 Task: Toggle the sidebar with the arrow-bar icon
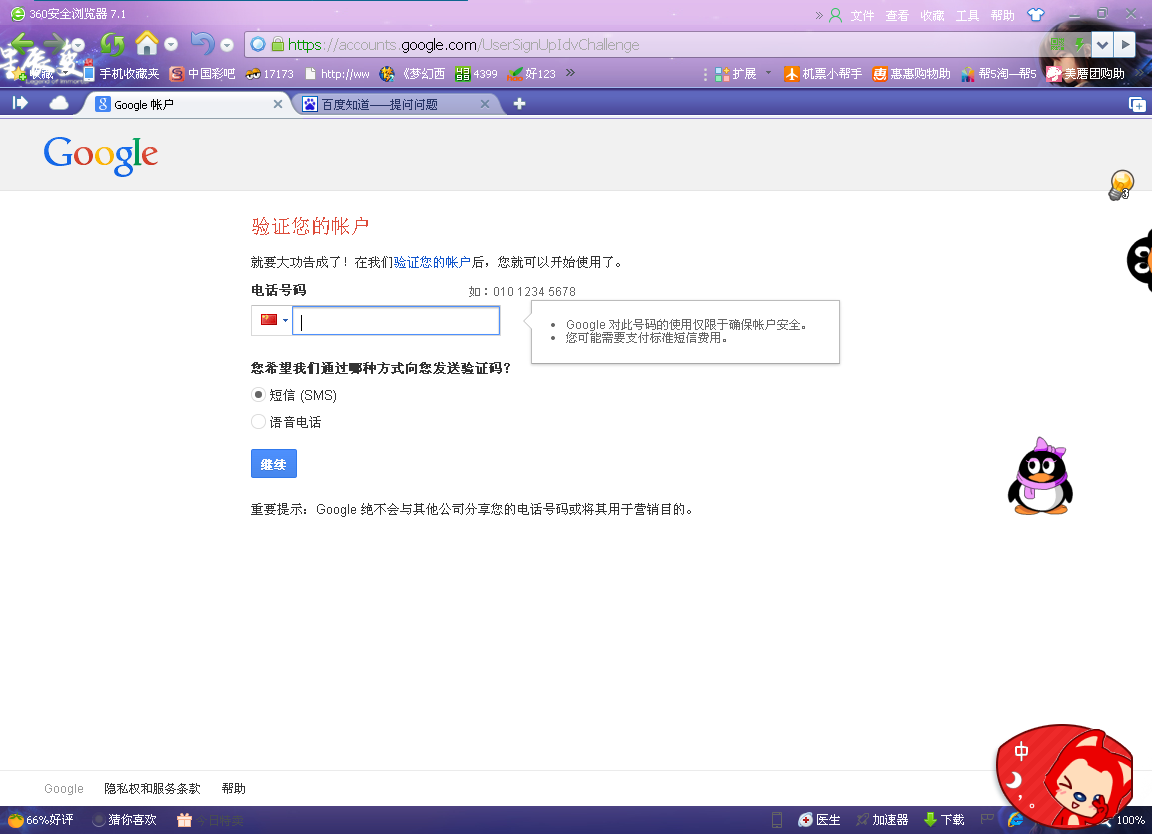tap(20, 103)
